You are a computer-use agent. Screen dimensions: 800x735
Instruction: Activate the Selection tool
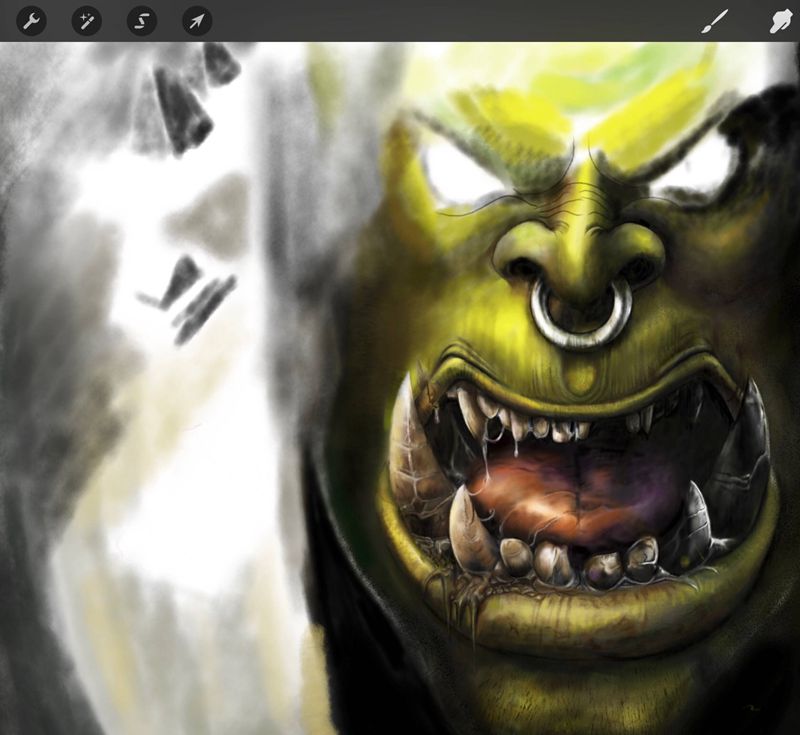coord(142,20)
